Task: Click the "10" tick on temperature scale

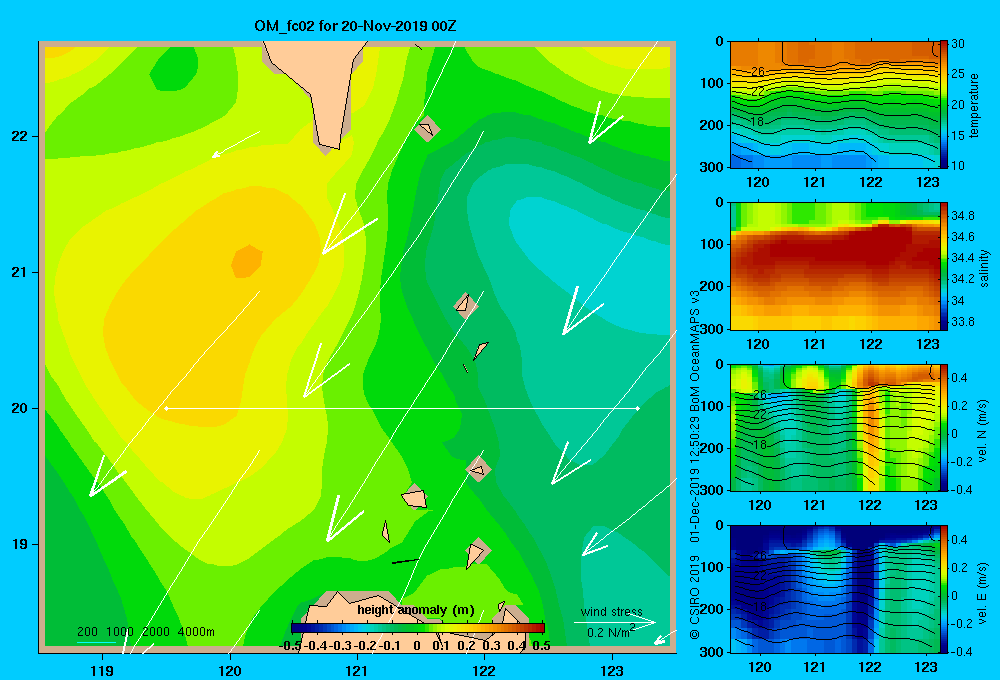Action: click(x=958, y=165)
